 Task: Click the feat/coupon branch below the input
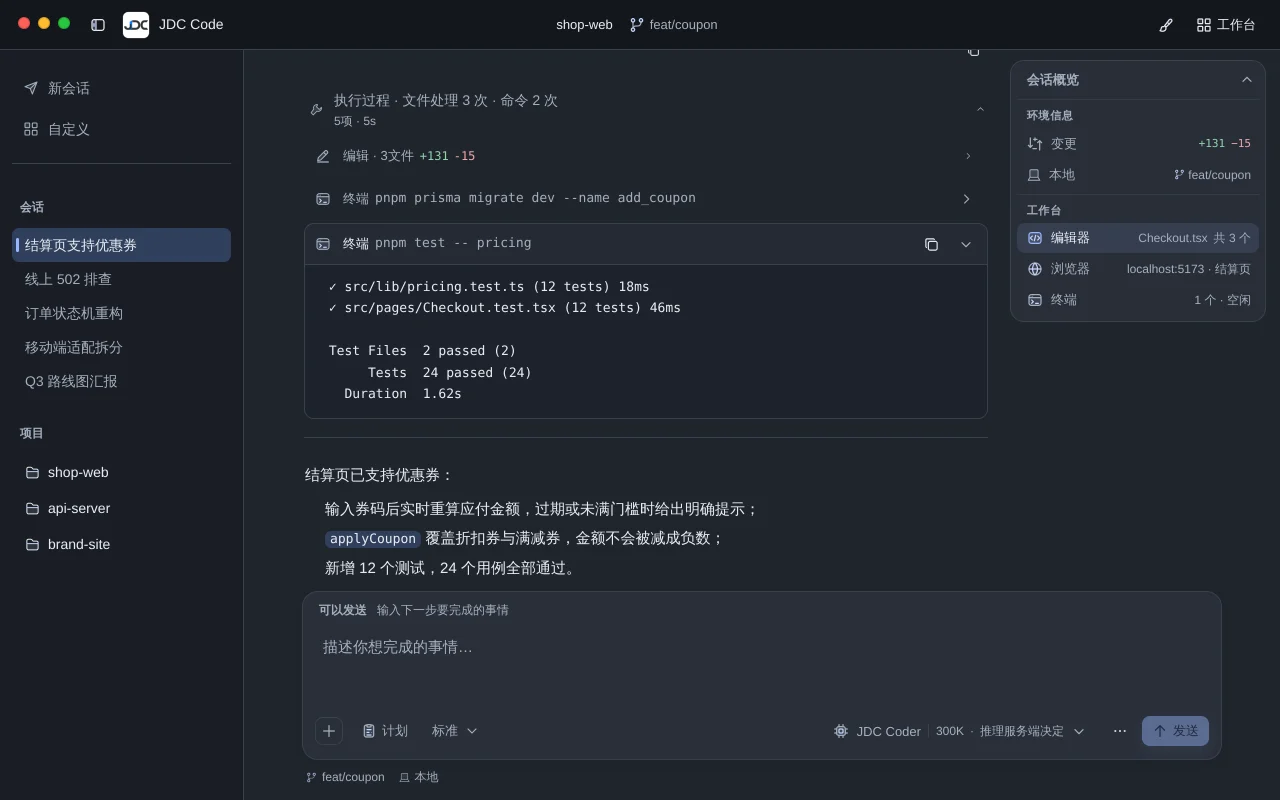coord(345,777)
